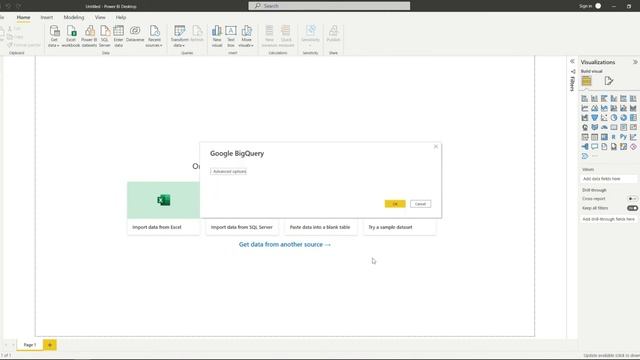Insert the Python visual
The image size is (640, 360).
(x=623, y=137)
